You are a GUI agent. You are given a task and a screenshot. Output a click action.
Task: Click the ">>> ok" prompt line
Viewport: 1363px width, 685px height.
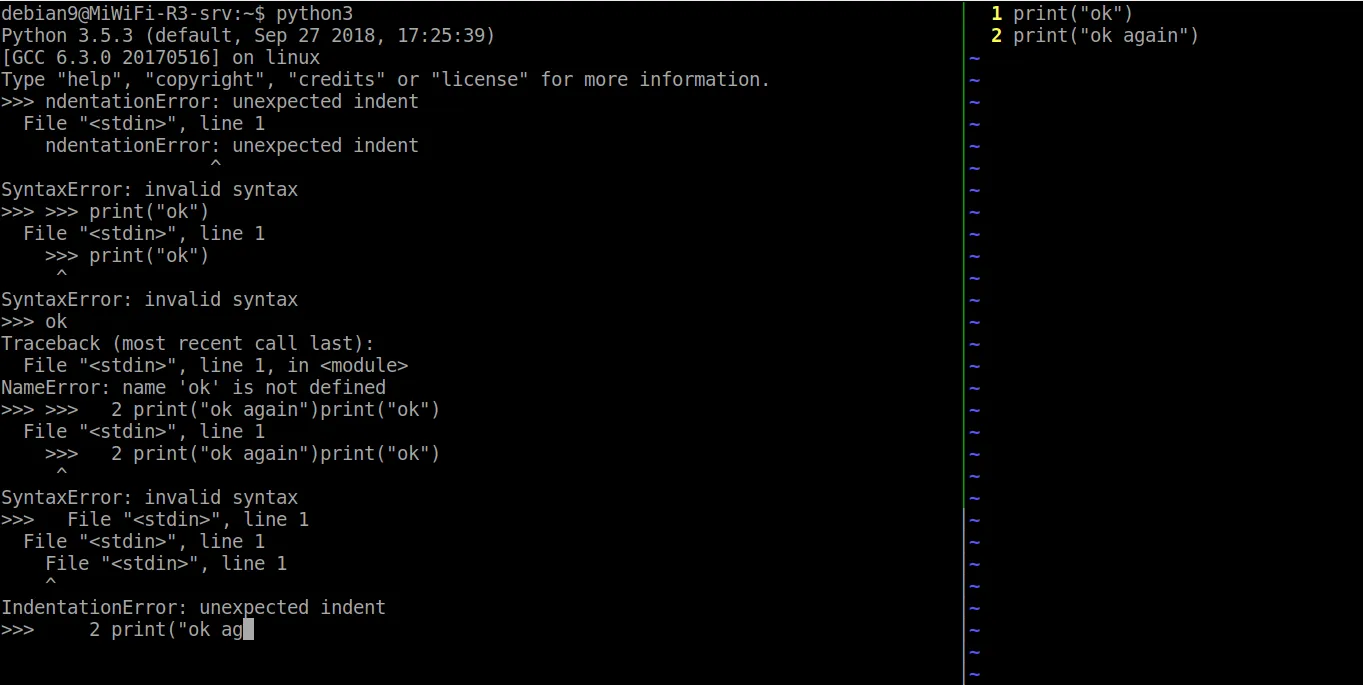click(x=34, y=322)
